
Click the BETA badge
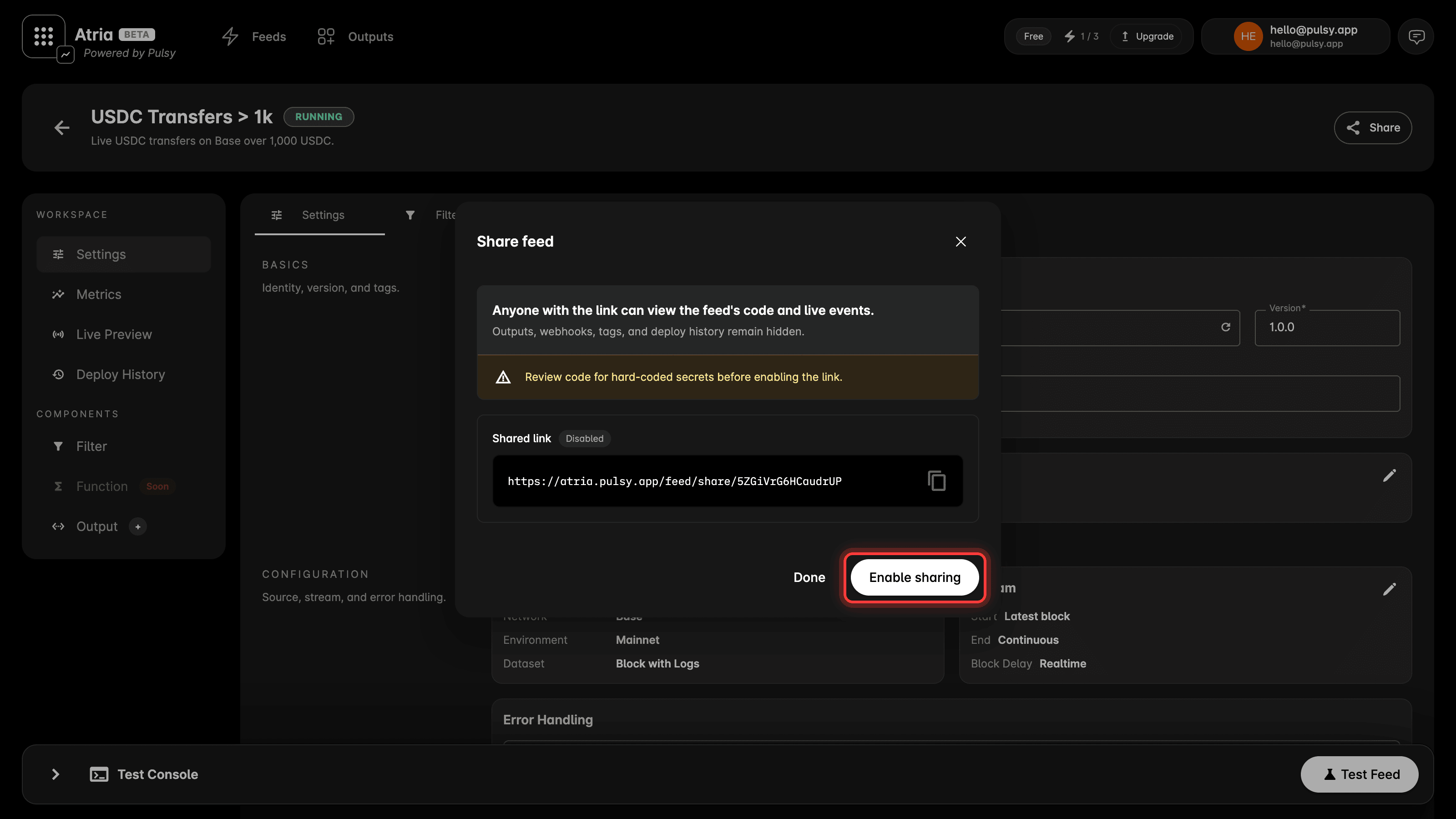pos(136,35)
